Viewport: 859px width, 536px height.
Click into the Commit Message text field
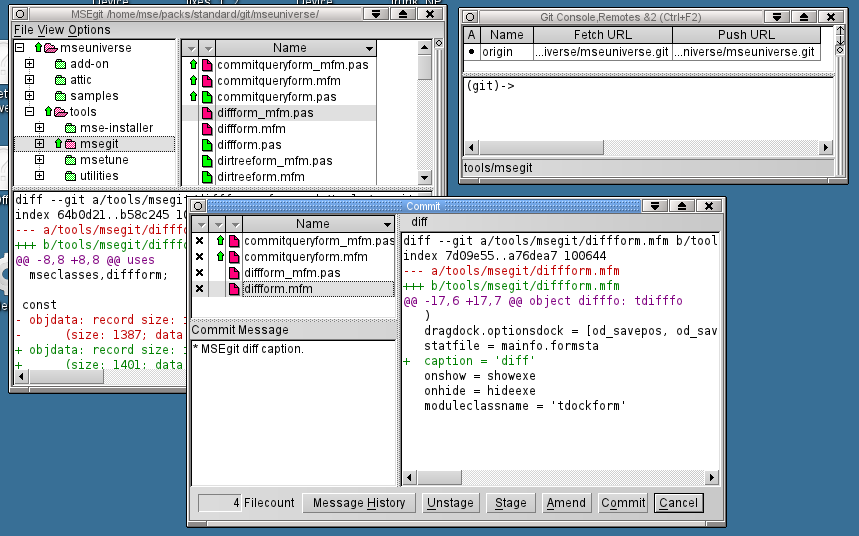point(293,412)
